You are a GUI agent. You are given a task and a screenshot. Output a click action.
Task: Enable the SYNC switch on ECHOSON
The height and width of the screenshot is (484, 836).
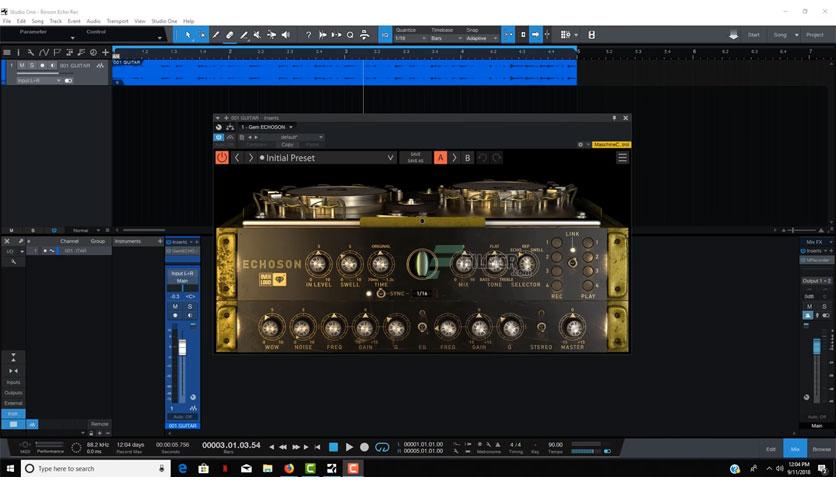[x=381, y=293]
